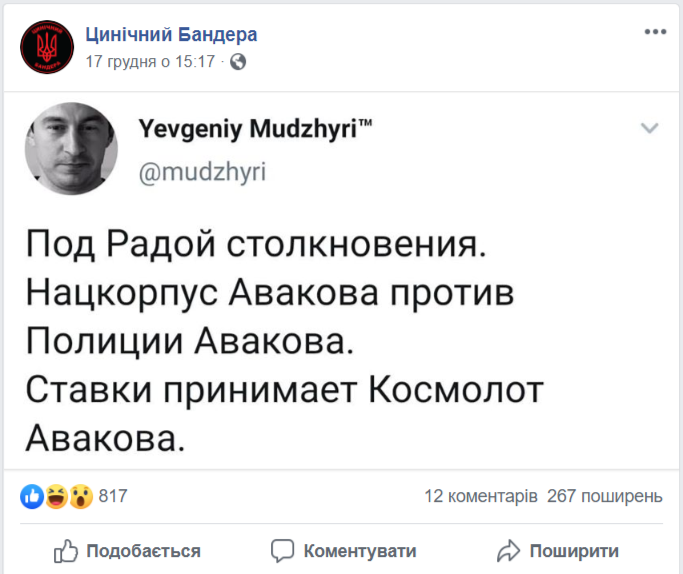
Task: Click the outlined thumbs-up Like icon
Action: point(66,551)
